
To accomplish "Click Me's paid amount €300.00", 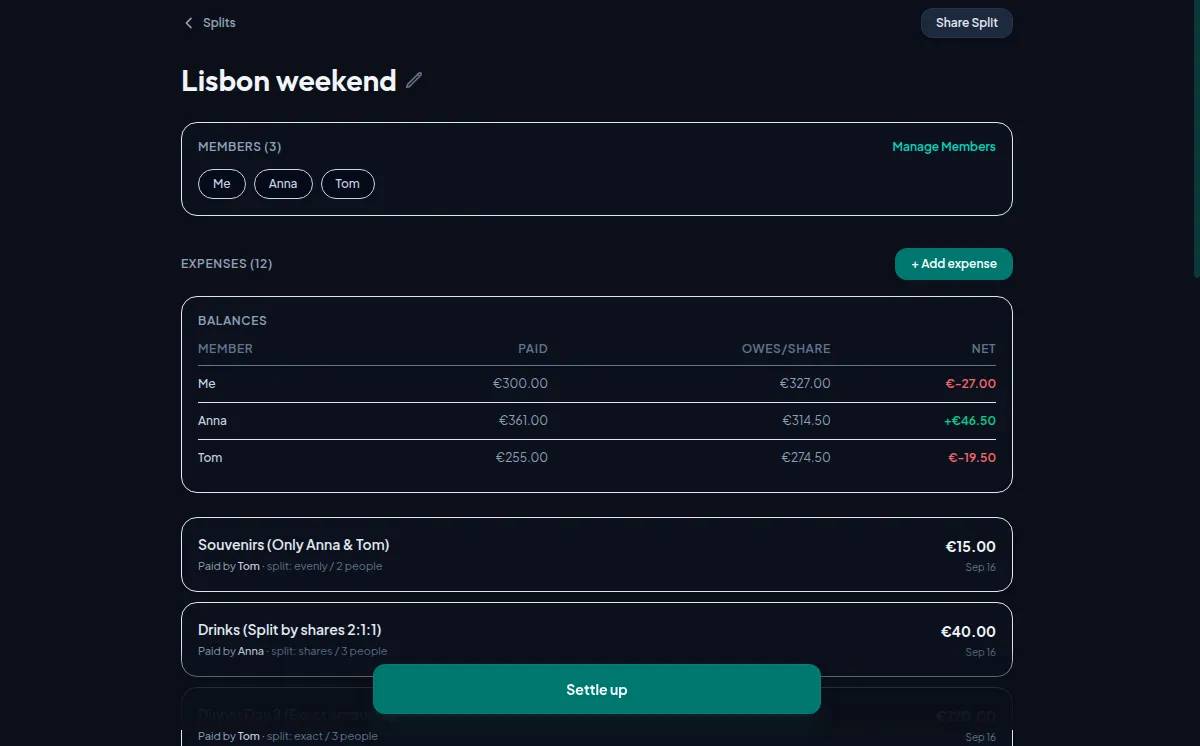I will pos(521,384).
